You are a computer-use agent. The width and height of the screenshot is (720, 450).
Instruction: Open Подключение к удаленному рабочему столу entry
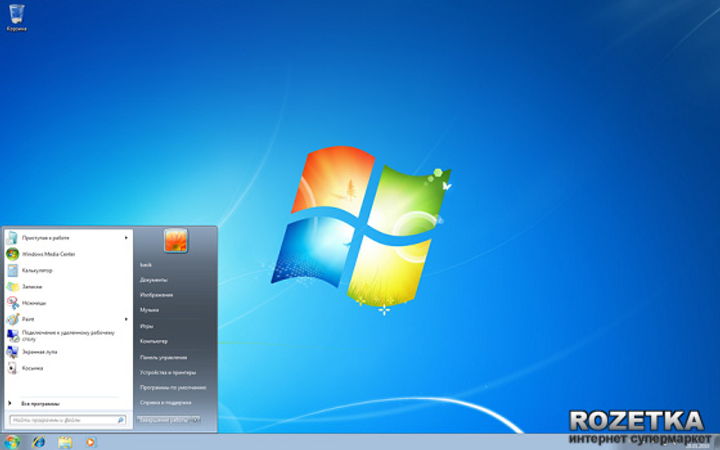pyautogui.click(x=68, y=336)
